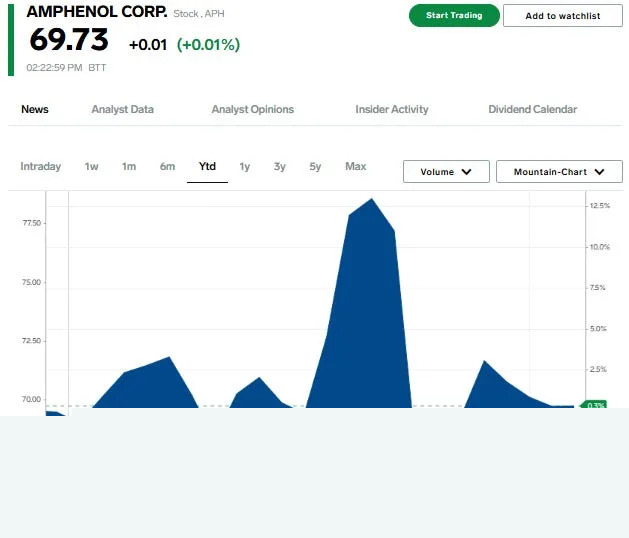Image resolution: width=629 pixels, height=538 pixels.
Task: Show the Max chart range
Action: 355,166
